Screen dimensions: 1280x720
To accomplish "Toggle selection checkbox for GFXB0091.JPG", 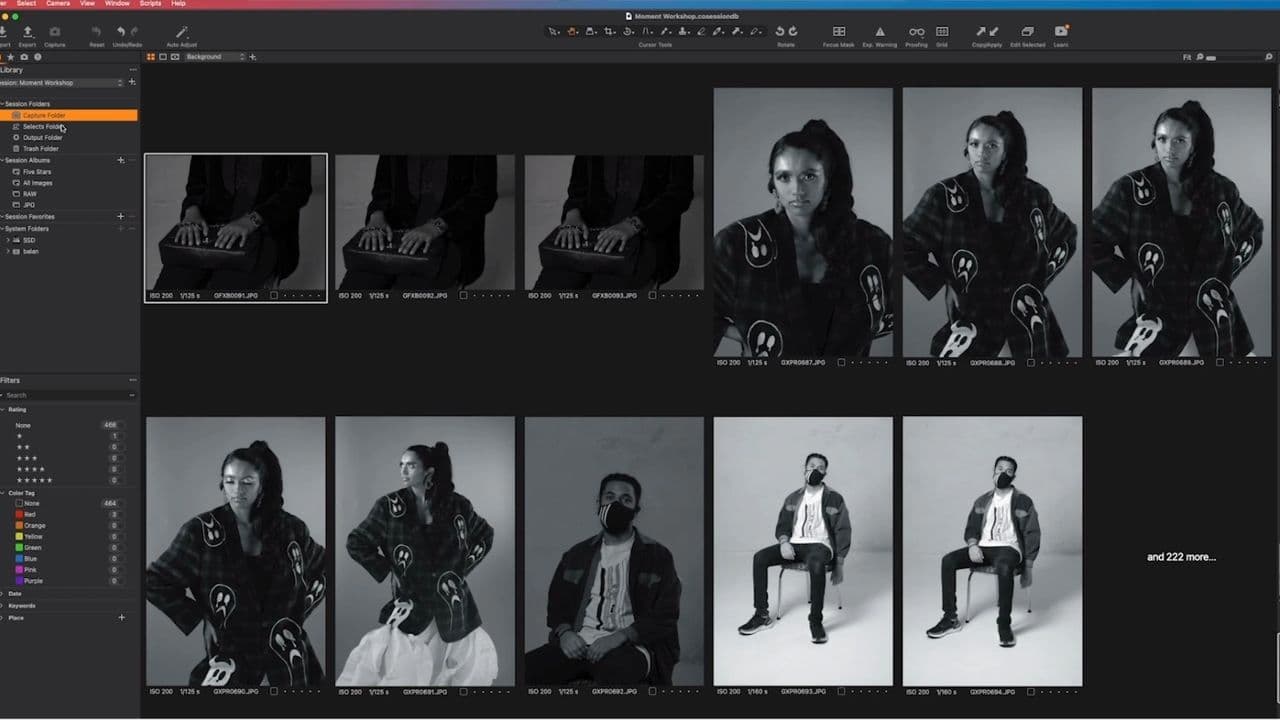I will click(x=274, y=296).
